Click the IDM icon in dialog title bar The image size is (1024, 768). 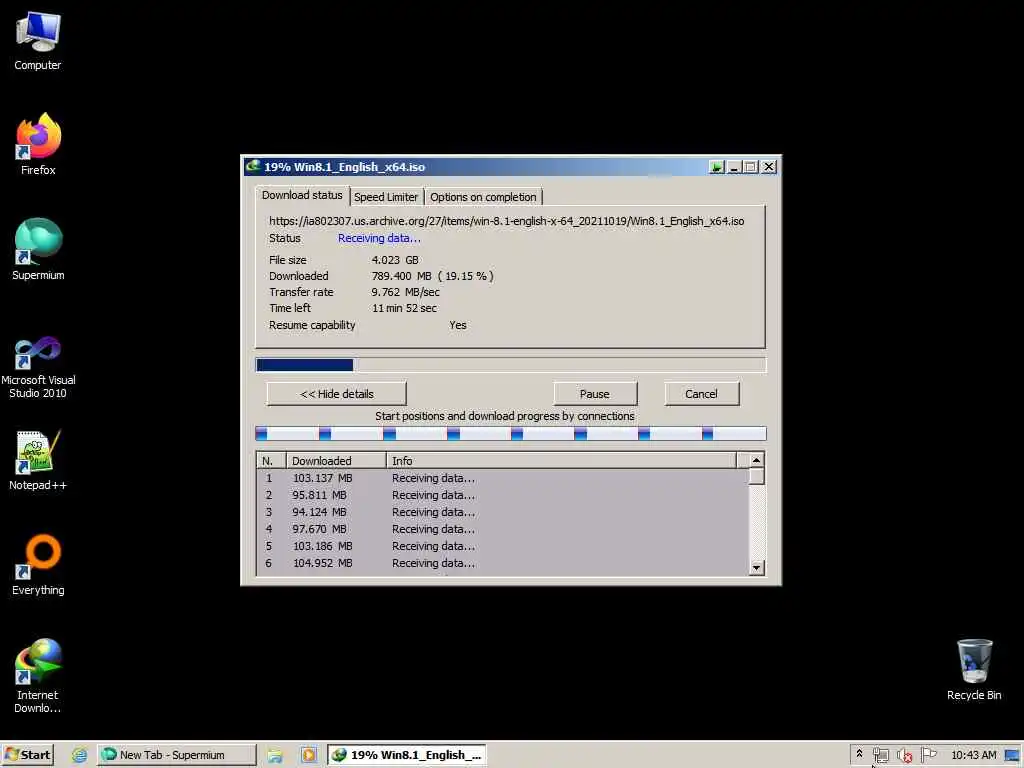coord(253,167)
